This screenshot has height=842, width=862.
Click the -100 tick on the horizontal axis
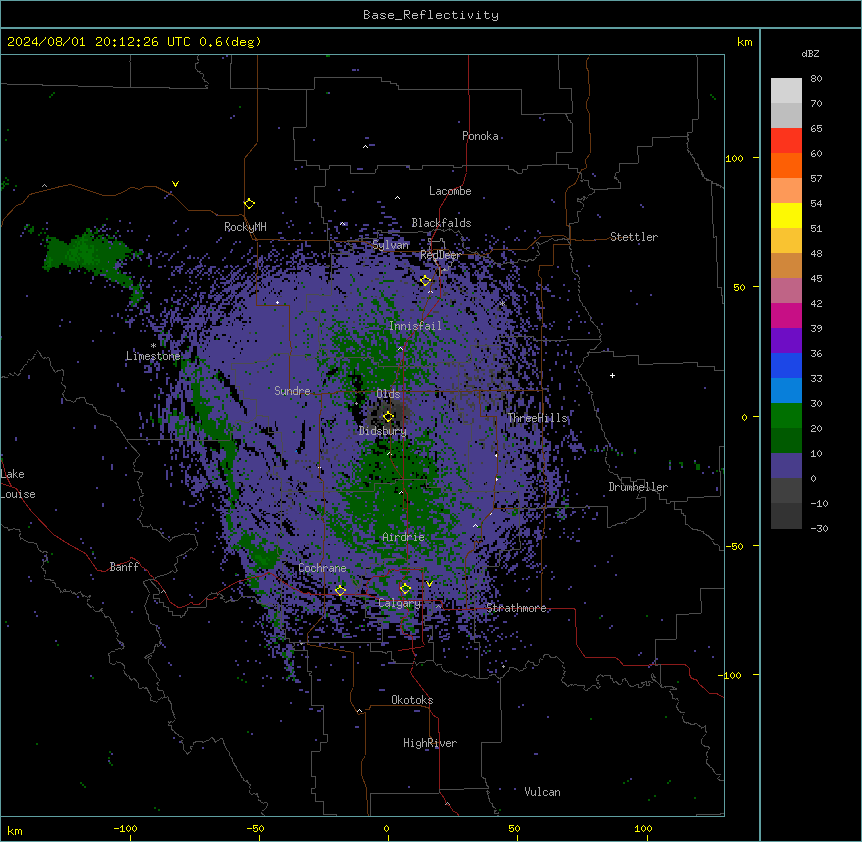(125, 828)
